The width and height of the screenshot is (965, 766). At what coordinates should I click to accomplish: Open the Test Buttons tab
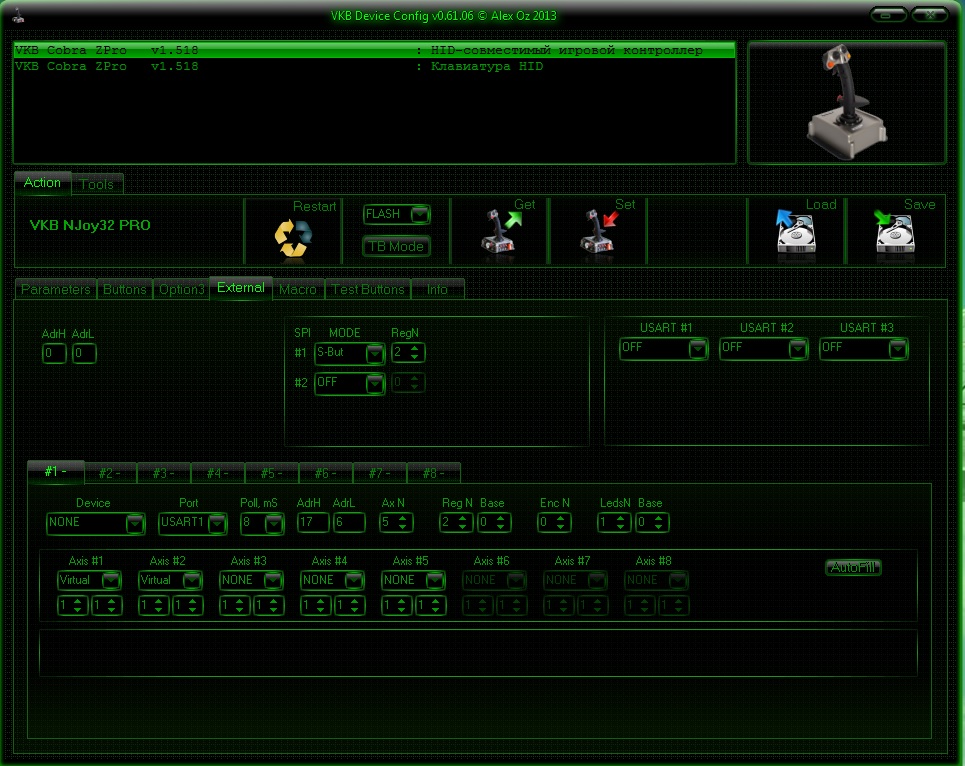[368, 289]
